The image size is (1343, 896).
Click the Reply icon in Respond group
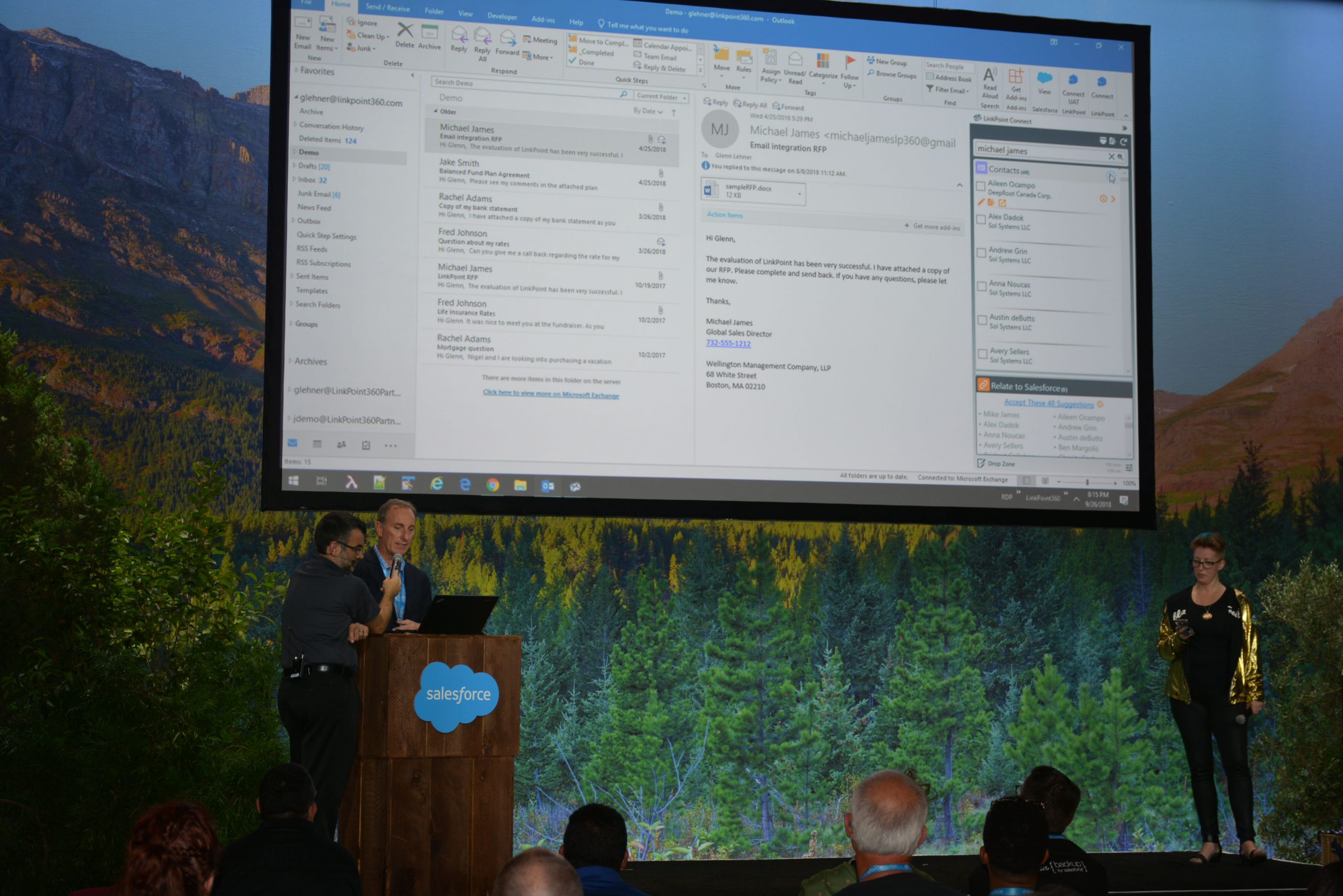459,35
